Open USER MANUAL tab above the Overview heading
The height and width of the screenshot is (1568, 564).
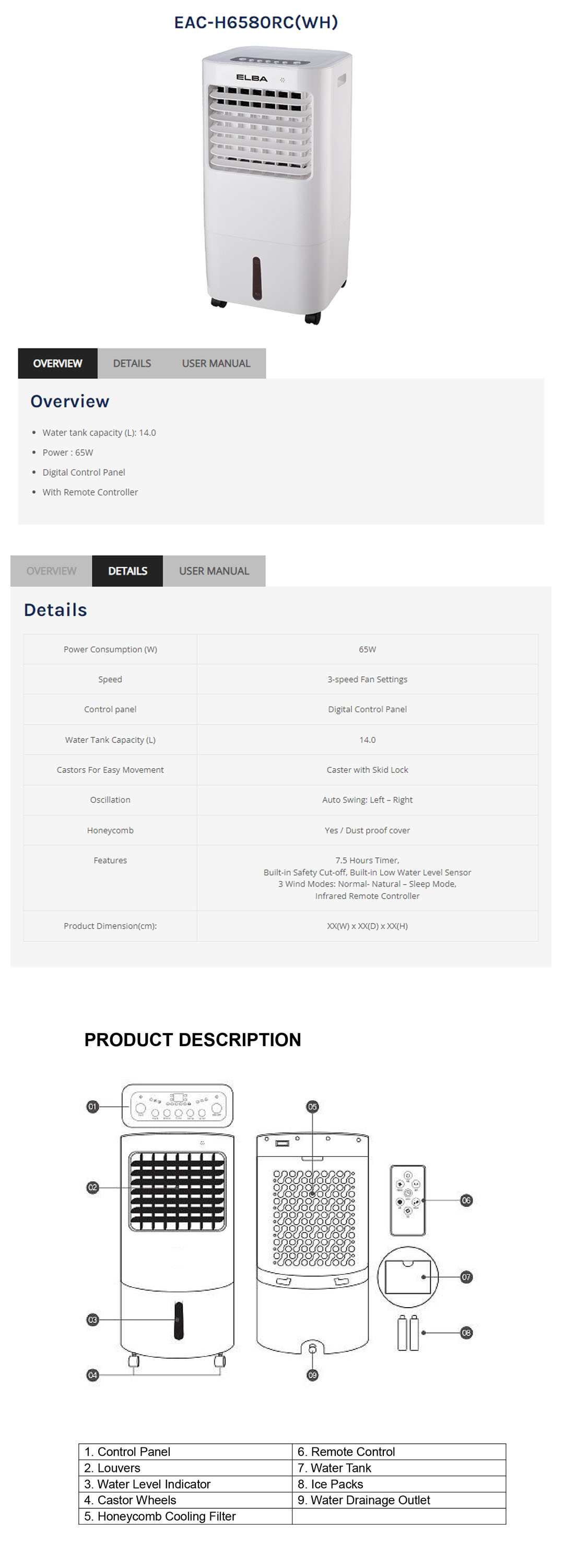pyautogui.click(x=216, y=363)
